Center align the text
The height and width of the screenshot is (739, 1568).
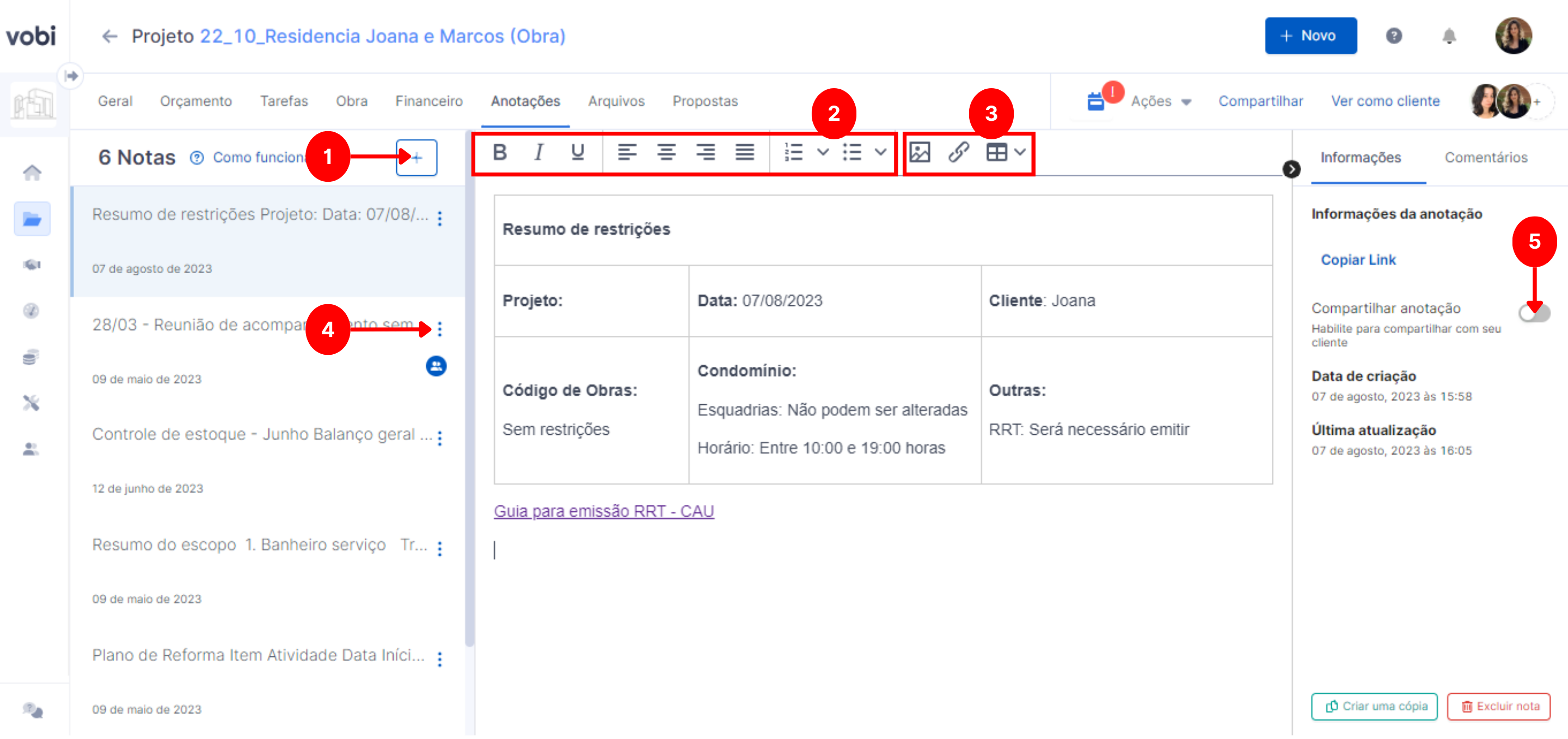666,153
